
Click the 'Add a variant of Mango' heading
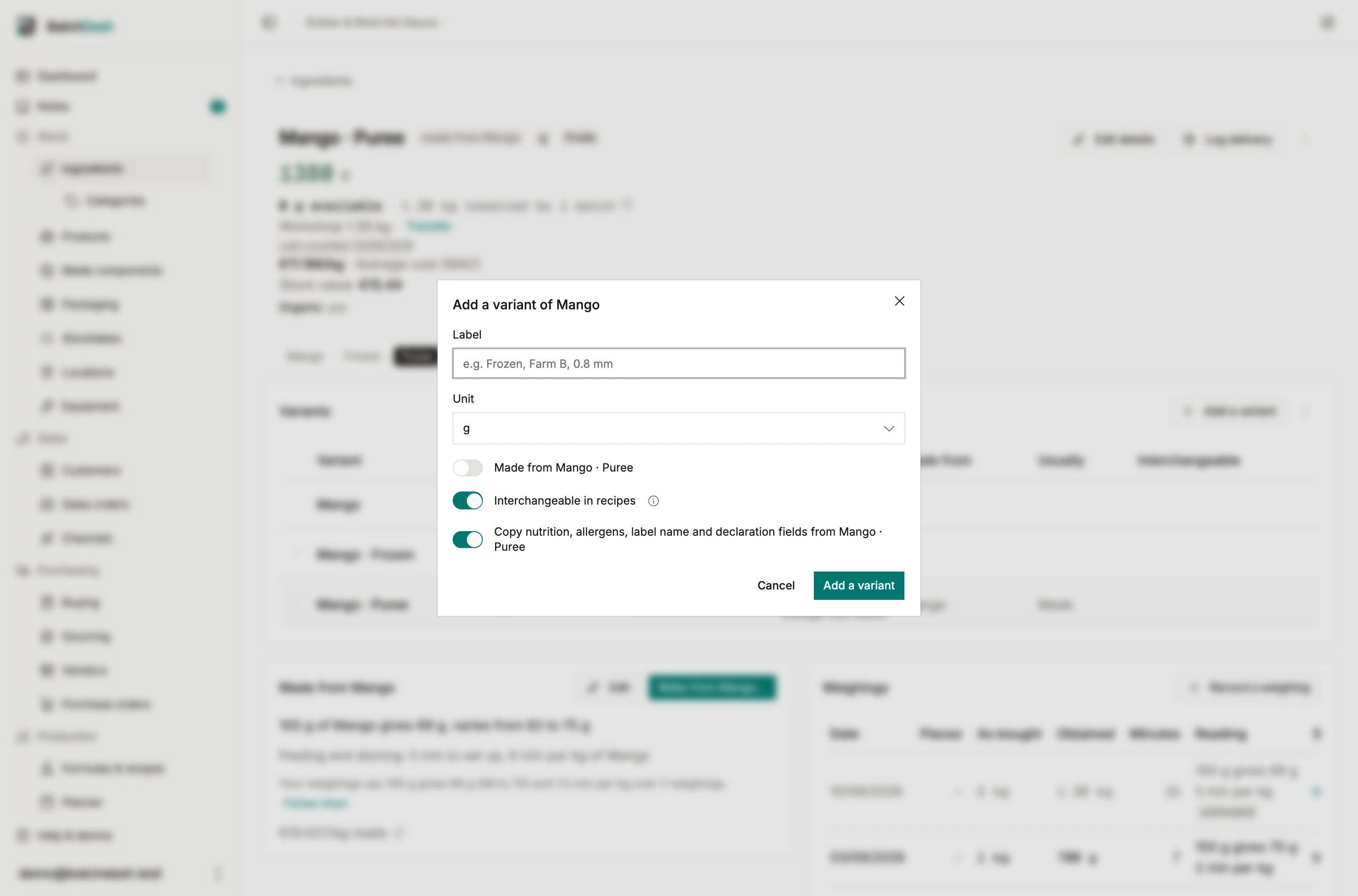[x=526, y=305]
